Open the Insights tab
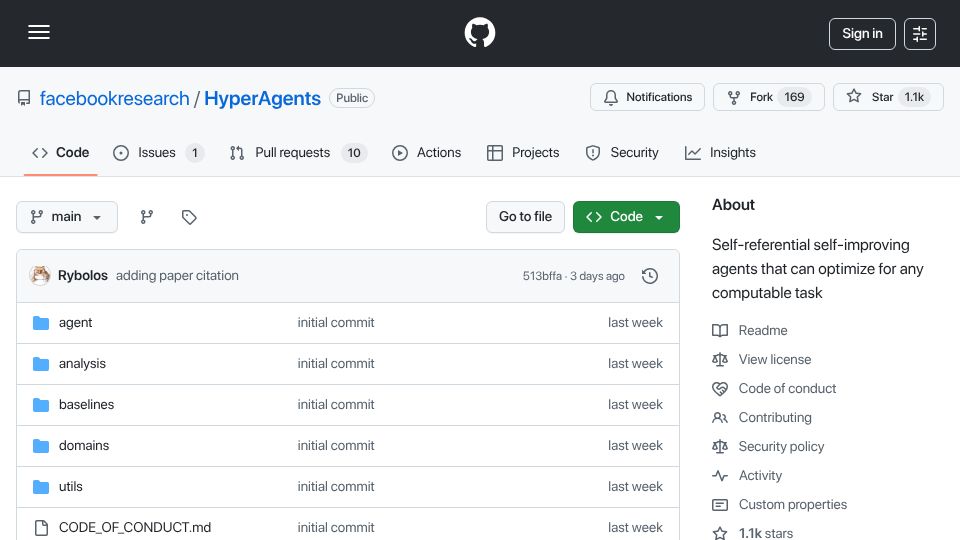The width and height of the screenshot is (960, 540). click(x=720, y=152)
